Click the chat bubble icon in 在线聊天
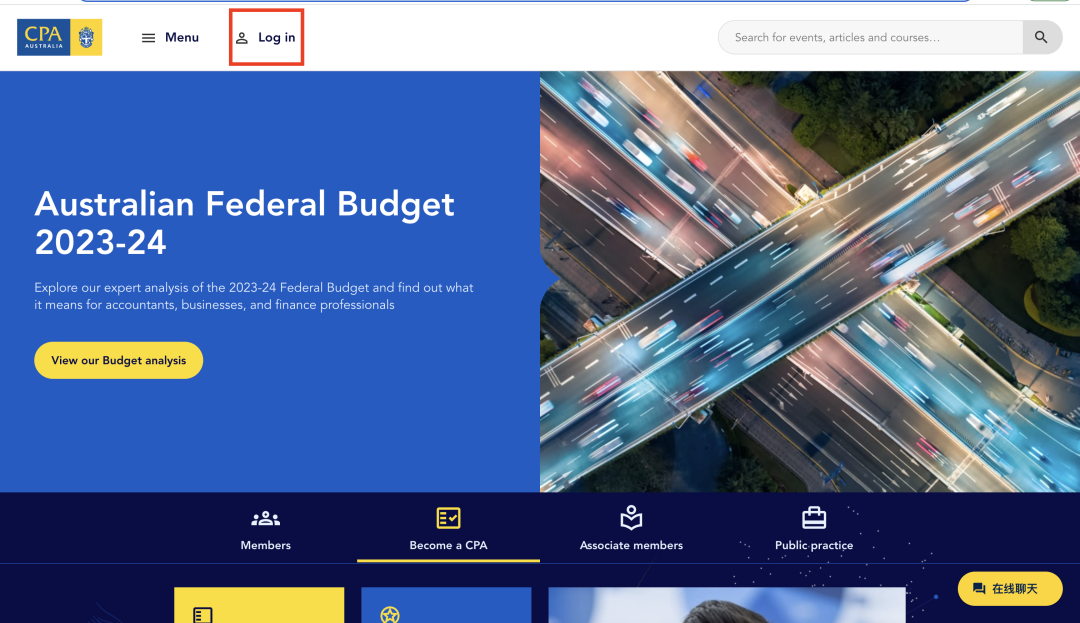 (x=979, y=589)
